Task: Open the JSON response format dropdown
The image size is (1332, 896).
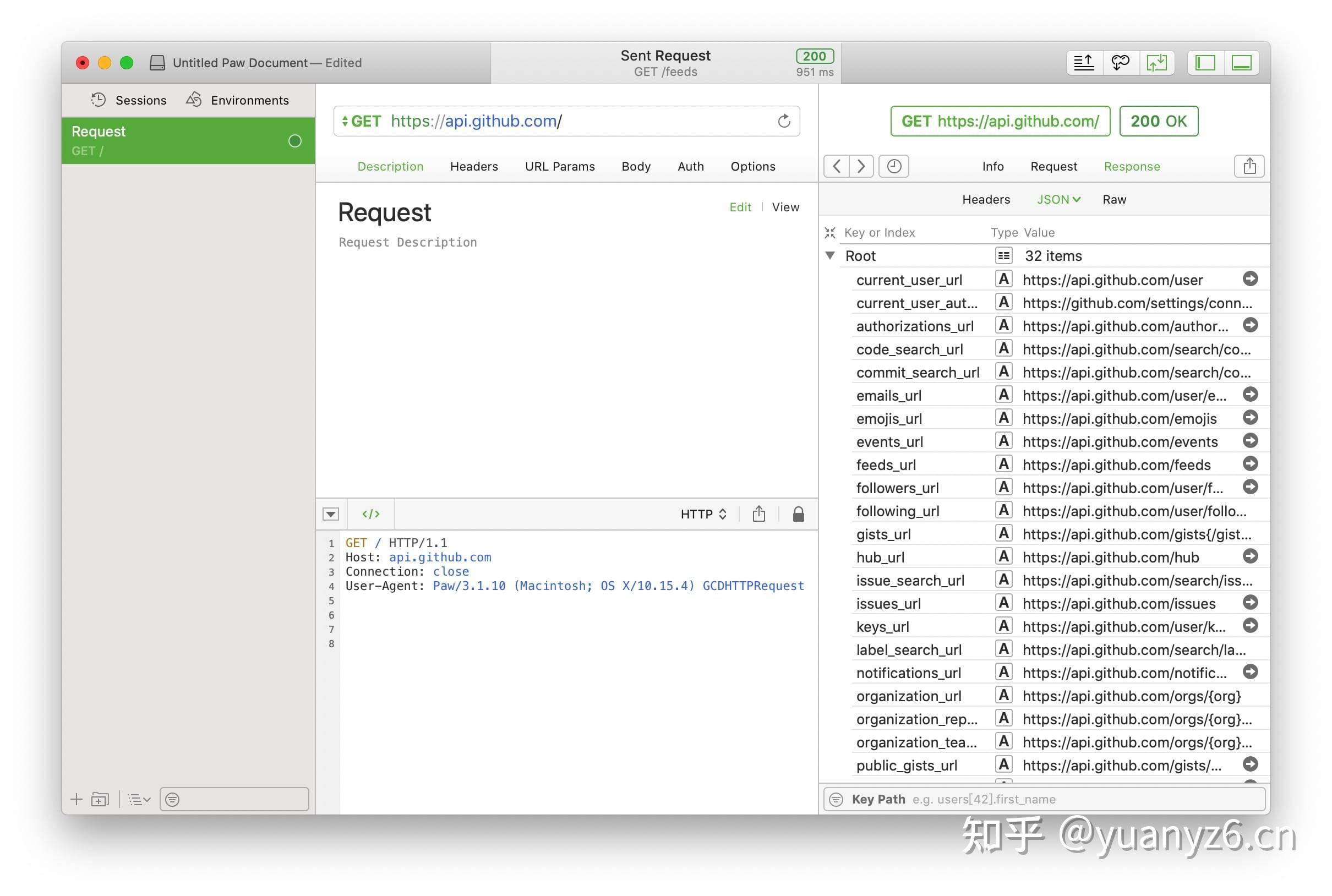Action: tap(1058, 199)
